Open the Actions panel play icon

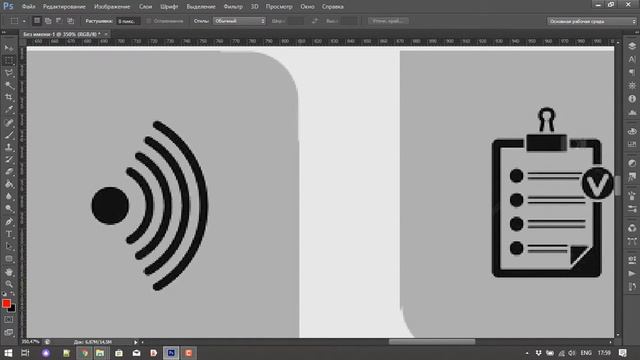632,273
